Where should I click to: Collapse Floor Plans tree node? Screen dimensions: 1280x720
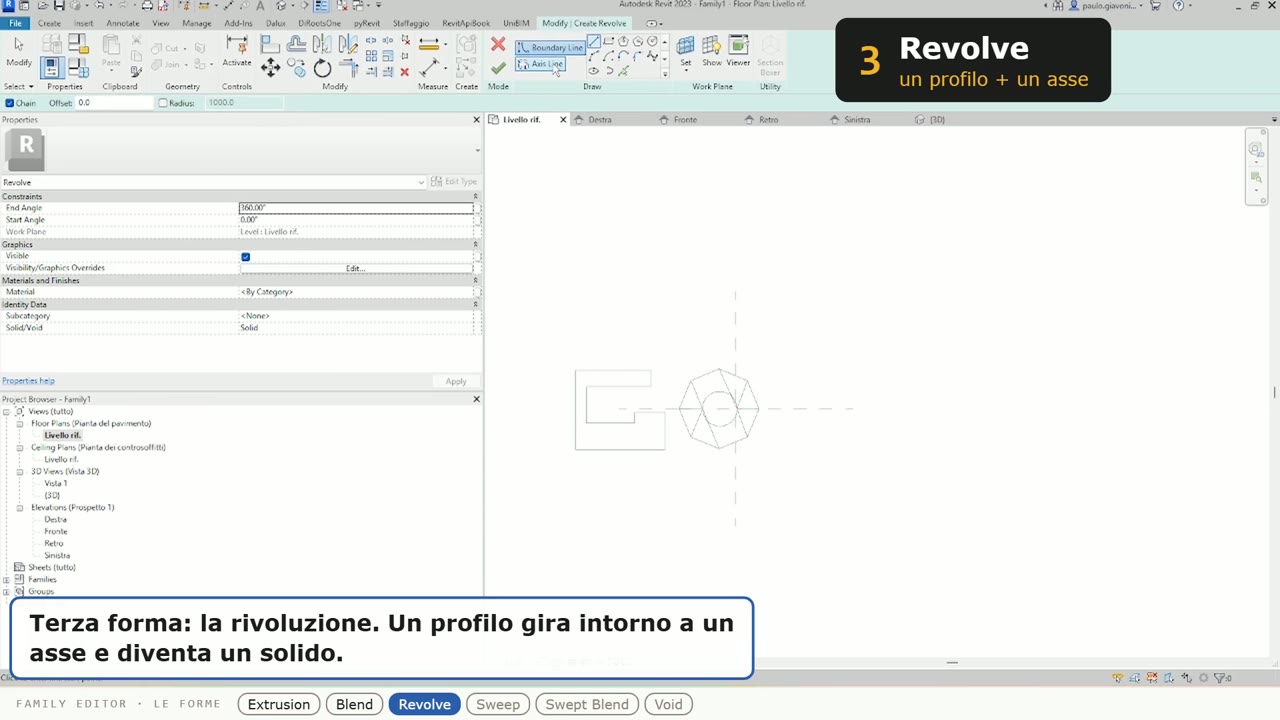coord(19,423)
